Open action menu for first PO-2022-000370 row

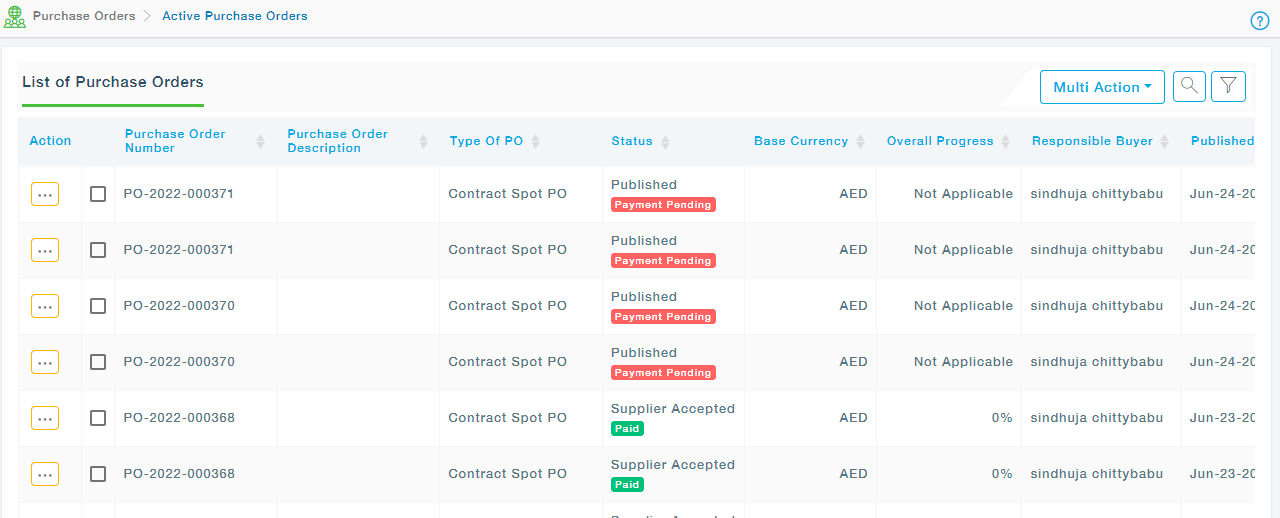pyautogui.click(x=45, y=306)
